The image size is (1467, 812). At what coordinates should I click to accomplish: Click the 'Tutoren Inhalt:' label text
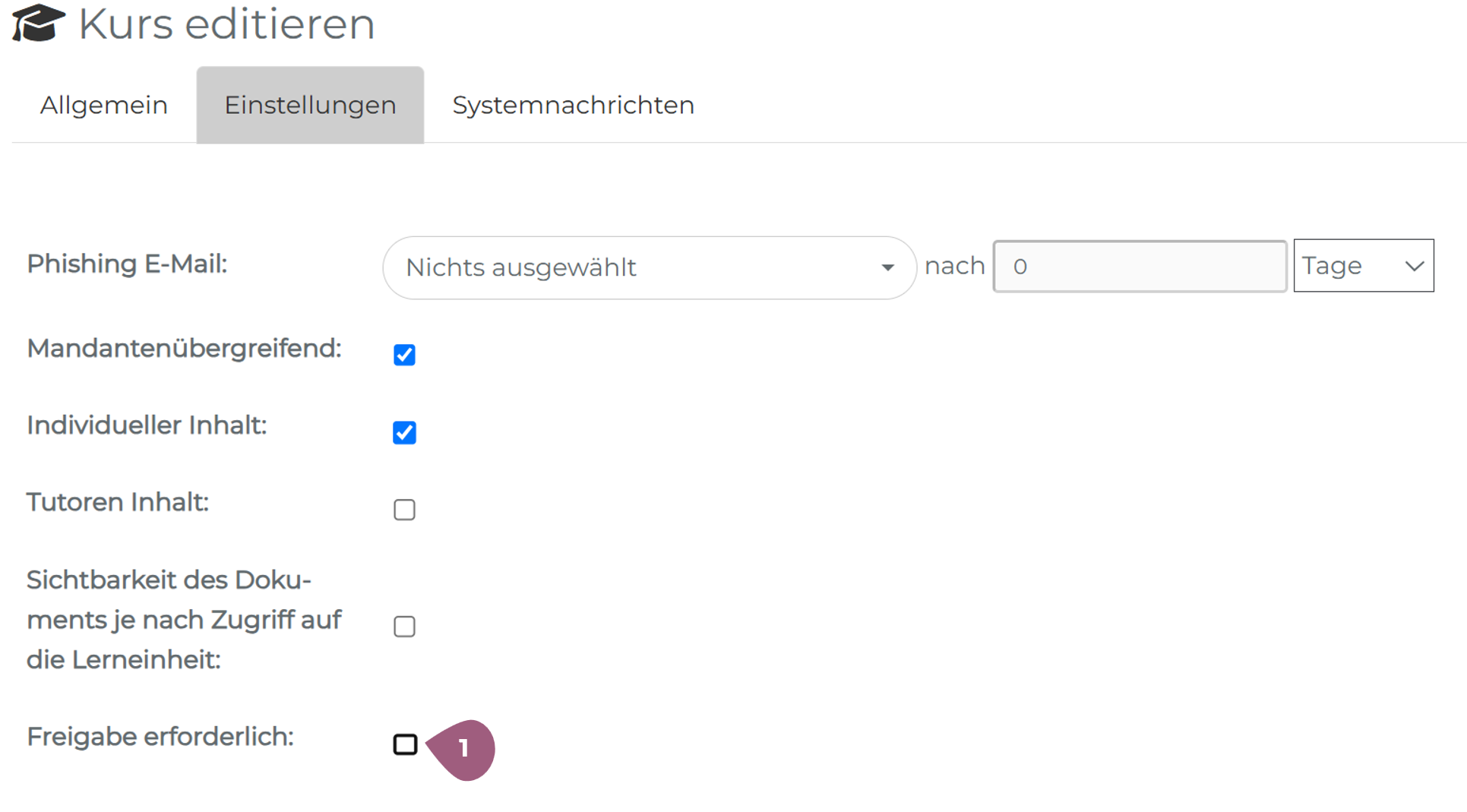118,502
